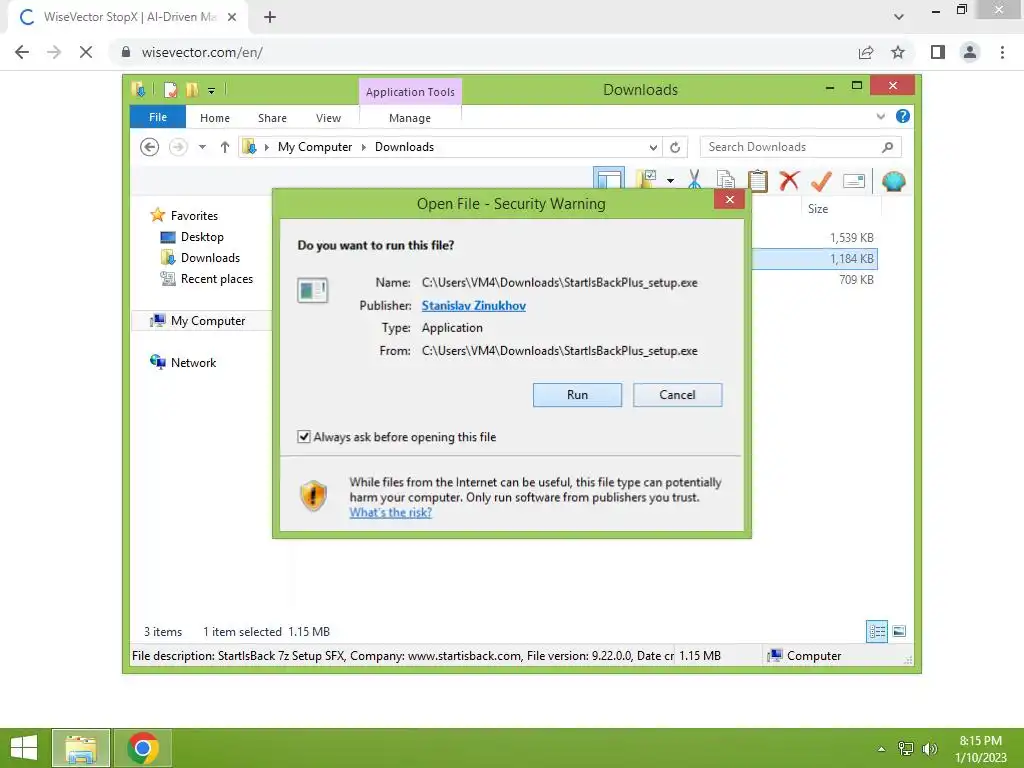Switch to the View ribbon tab
The height and width of the screenshot is (768, 1024).
click(328, 118)
